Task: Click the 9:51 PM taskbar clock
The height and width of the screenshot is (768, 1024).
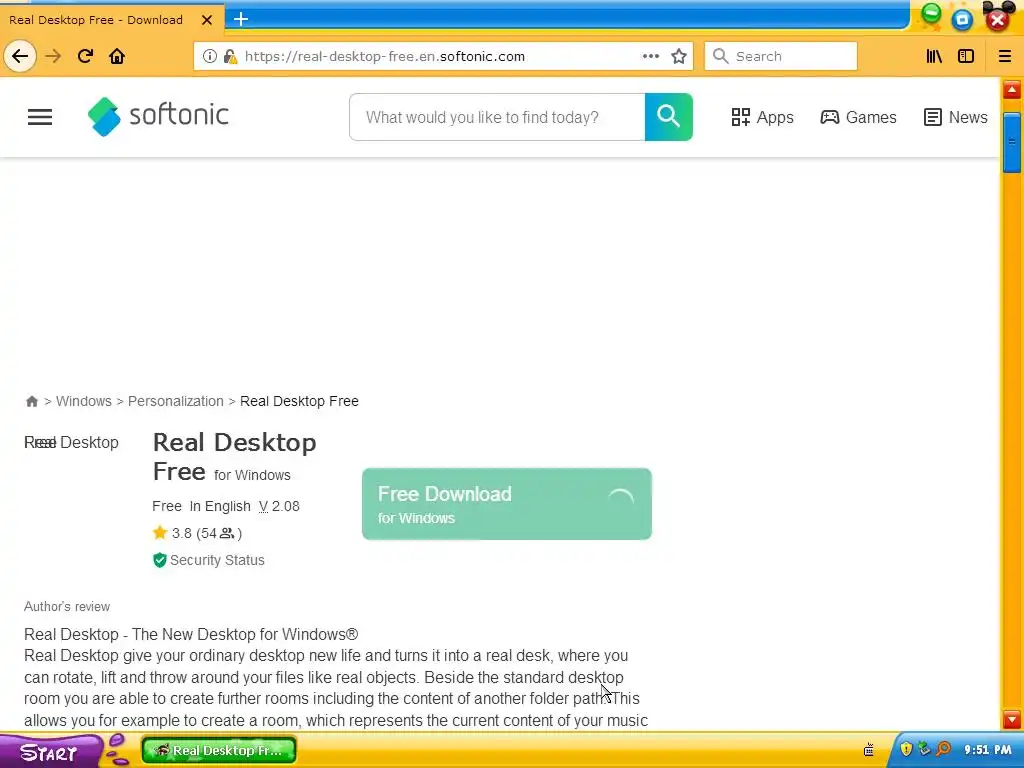Action: point(987,749)
